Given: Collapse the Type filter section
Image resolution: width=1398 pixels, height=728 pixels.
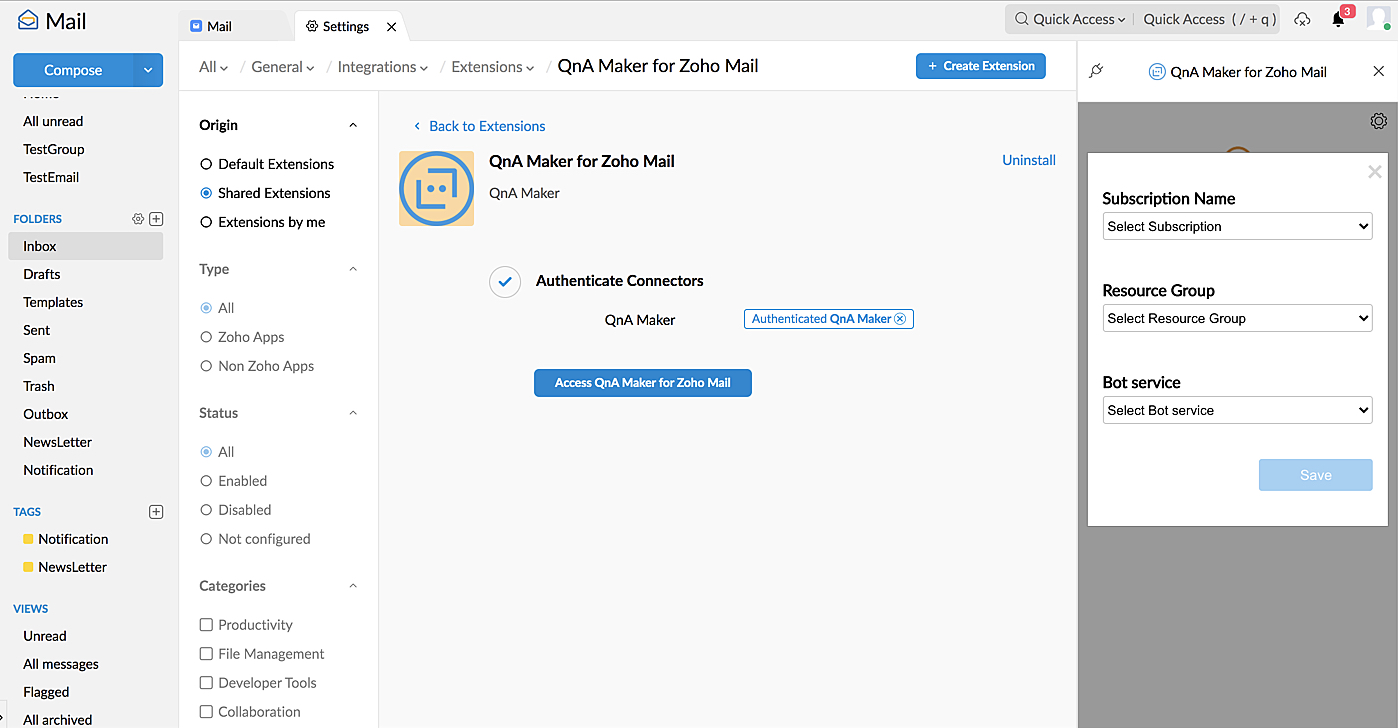Looking at the screenshot, I should [x=352, y=269].
